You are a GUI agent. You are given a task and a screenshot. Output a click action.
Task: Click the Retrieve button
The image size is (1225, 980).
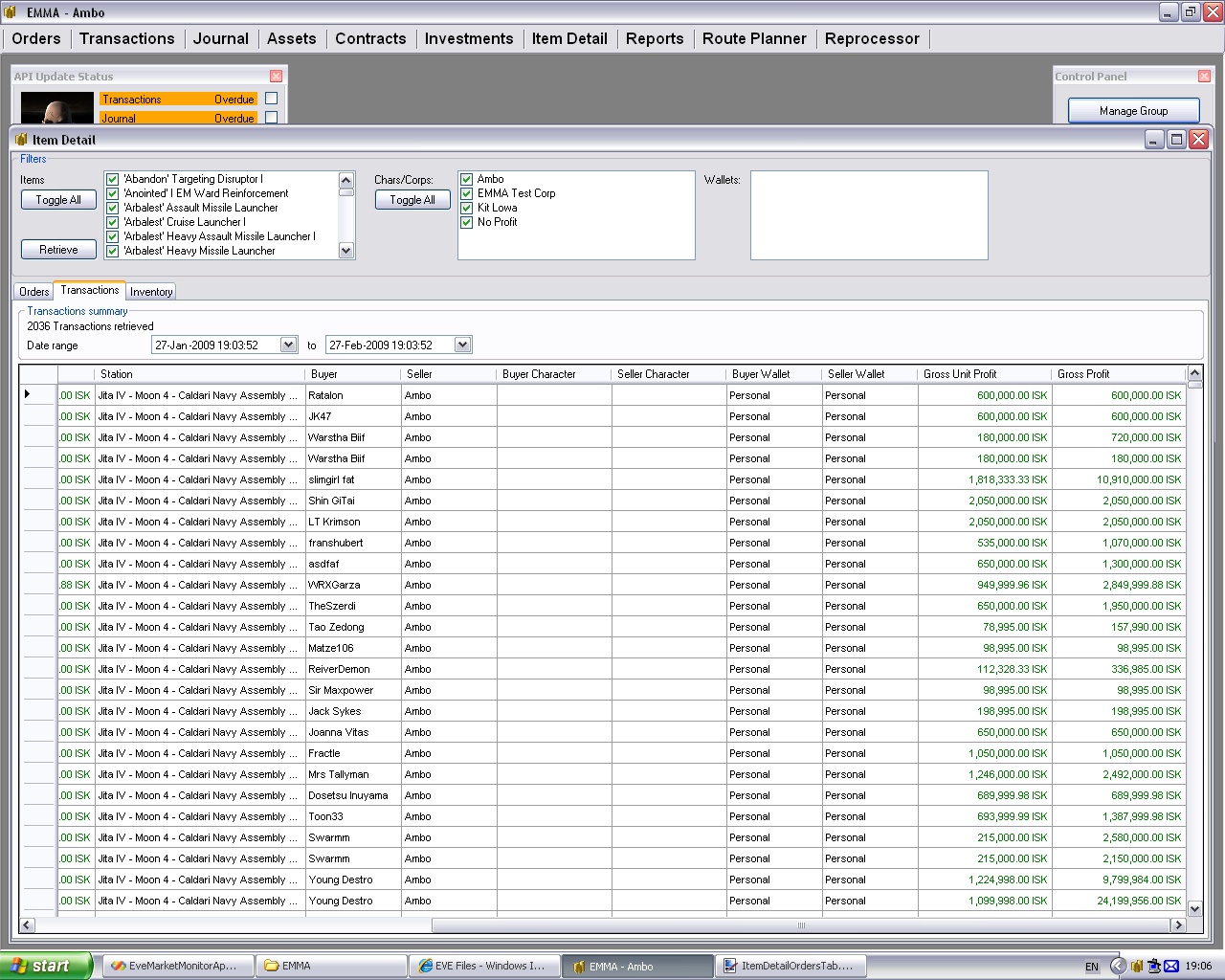(x=58, y=250)
